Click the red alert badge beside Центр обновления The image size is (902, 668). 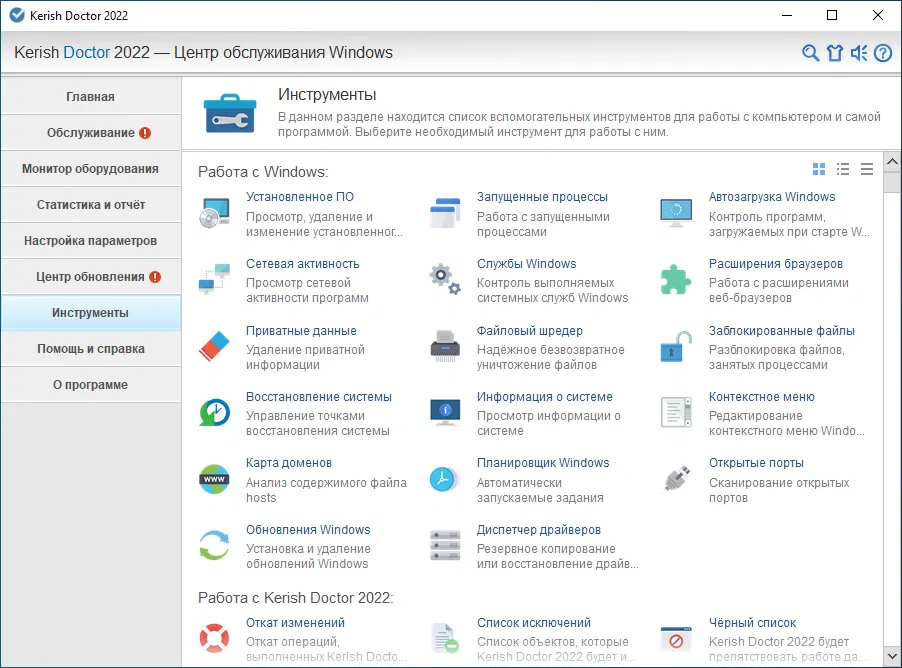[x=155, y=277]
